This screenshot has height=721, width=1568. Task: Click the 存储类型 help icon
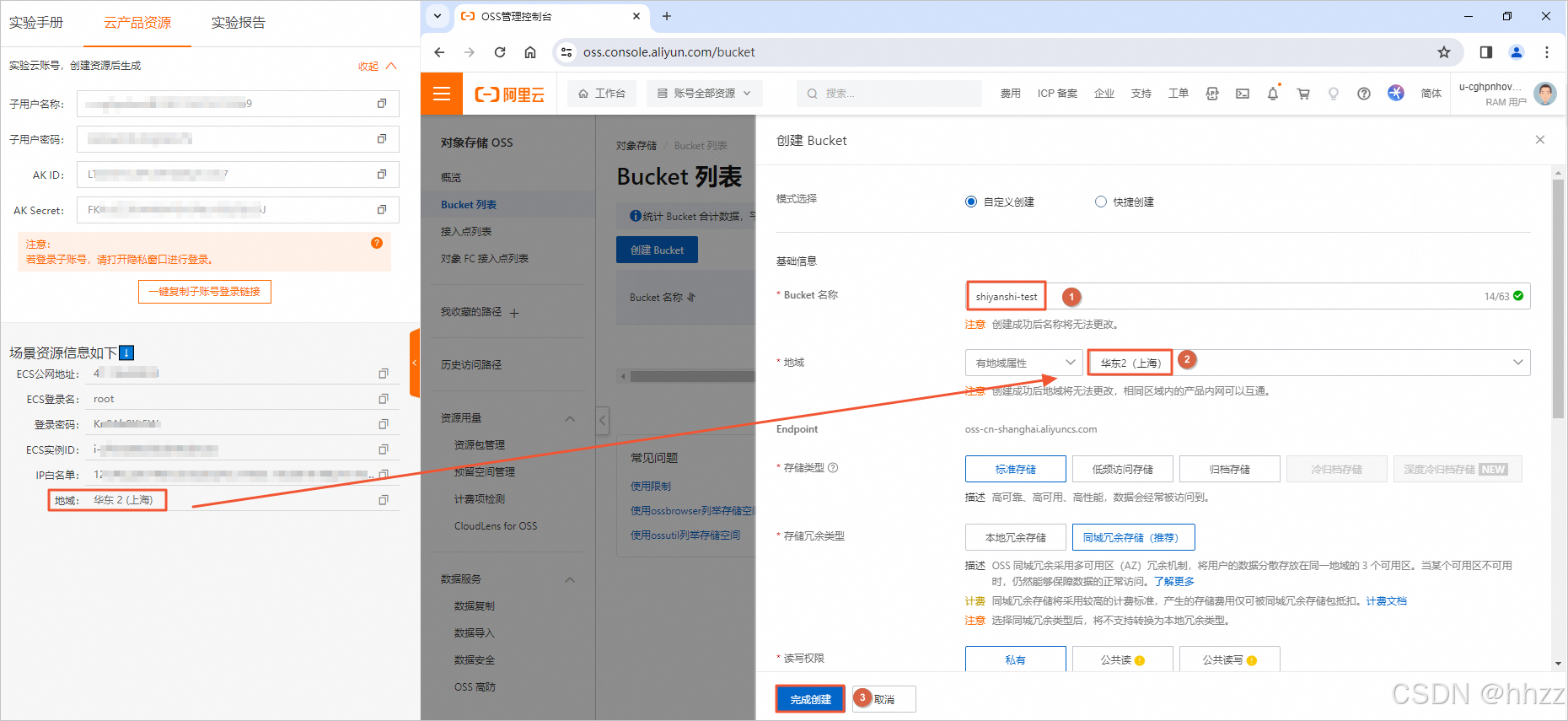click(x=833, y=468)
